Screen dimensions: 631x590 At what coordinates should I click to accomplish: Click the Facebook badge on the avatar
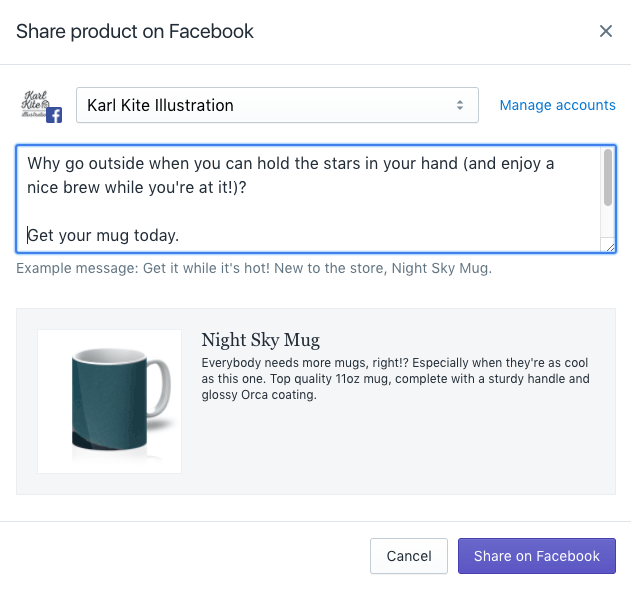pos(54,115)
